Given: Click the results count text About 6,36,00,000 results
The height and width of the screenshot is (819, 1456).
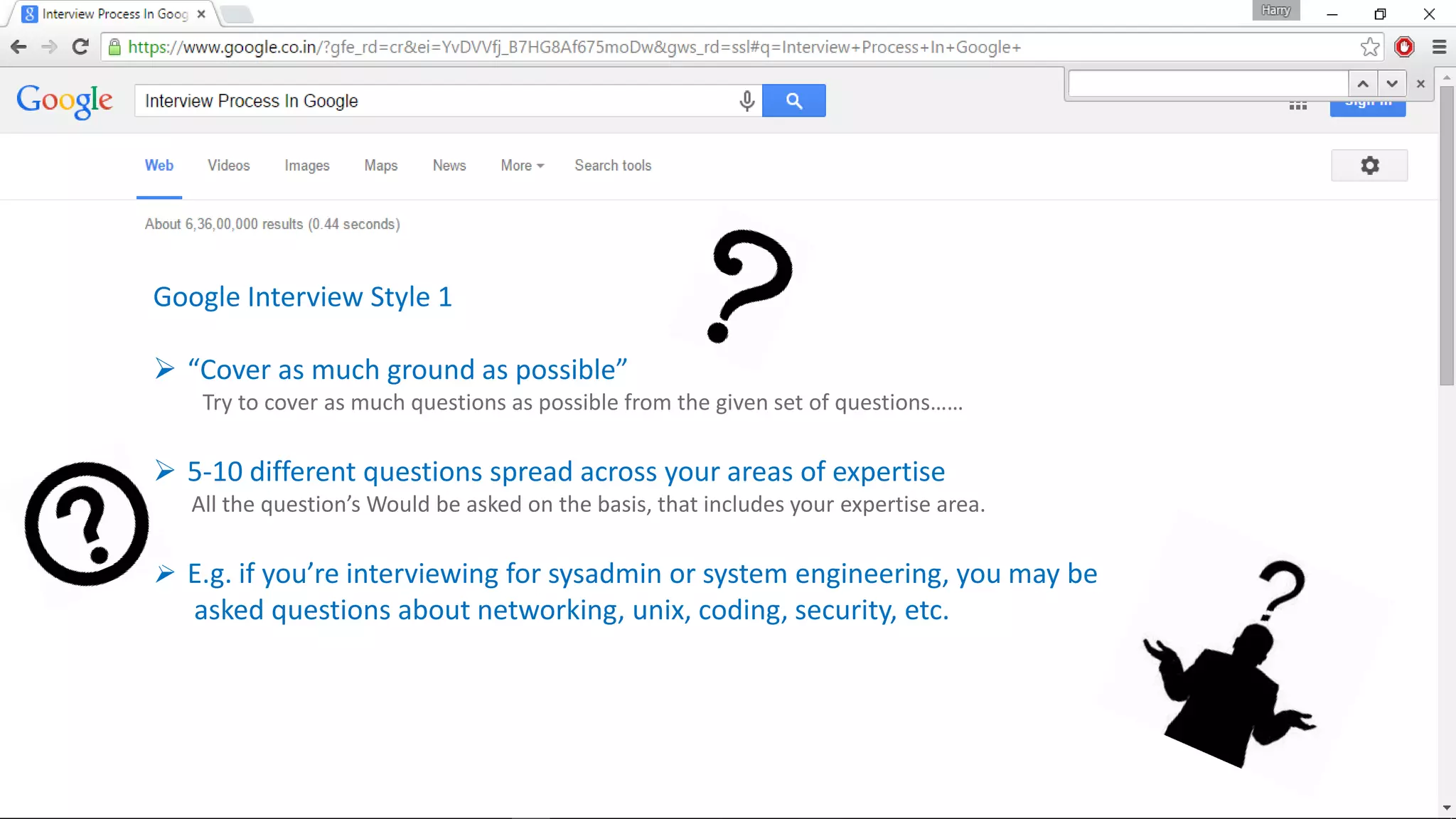Looking at the screenshot, I should (x=272, y=224).
